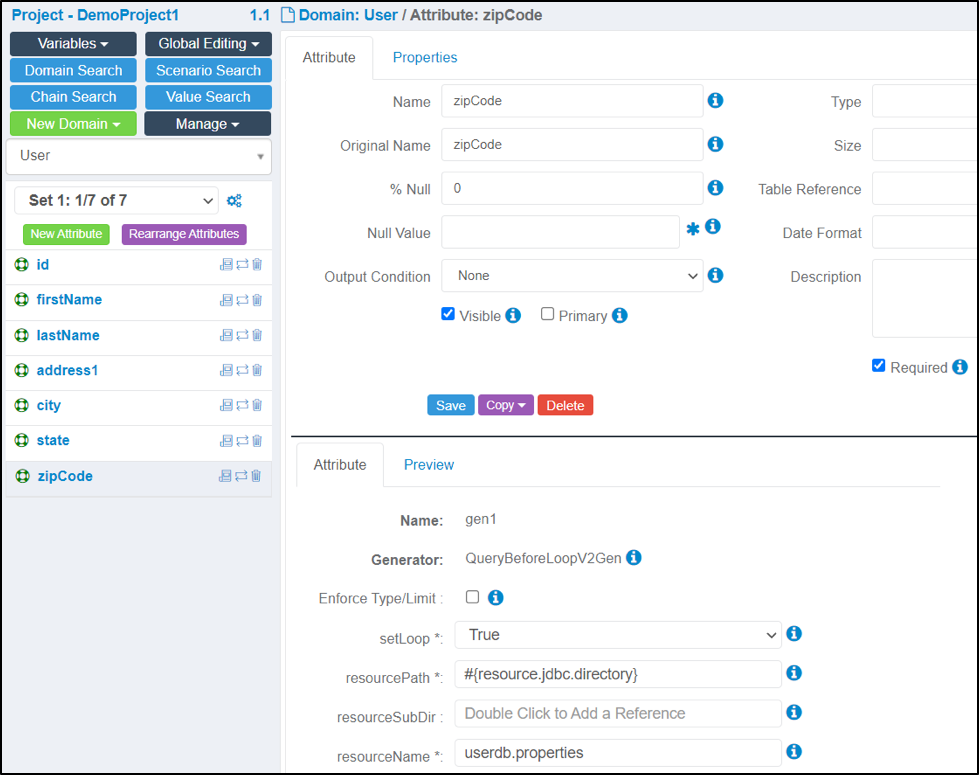Click the trash icon in the id row
The width and height of the screenshot is (979, 775).
[257, 265]
